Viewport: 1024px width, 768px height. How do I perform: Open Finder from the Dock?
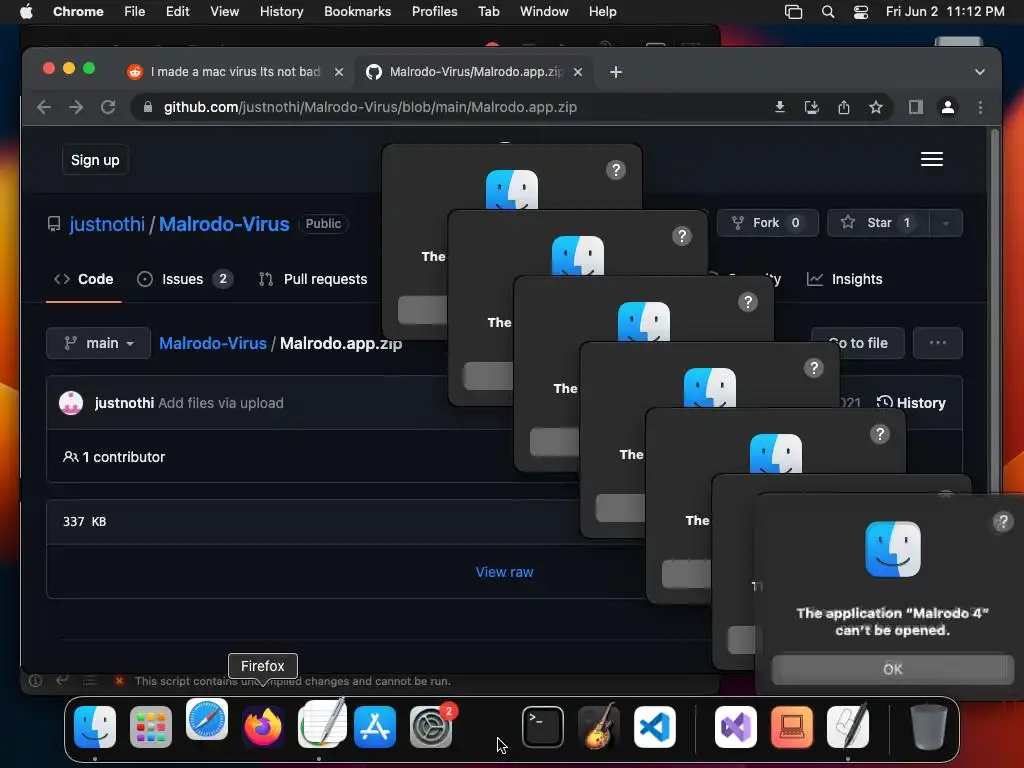(95, 726)
